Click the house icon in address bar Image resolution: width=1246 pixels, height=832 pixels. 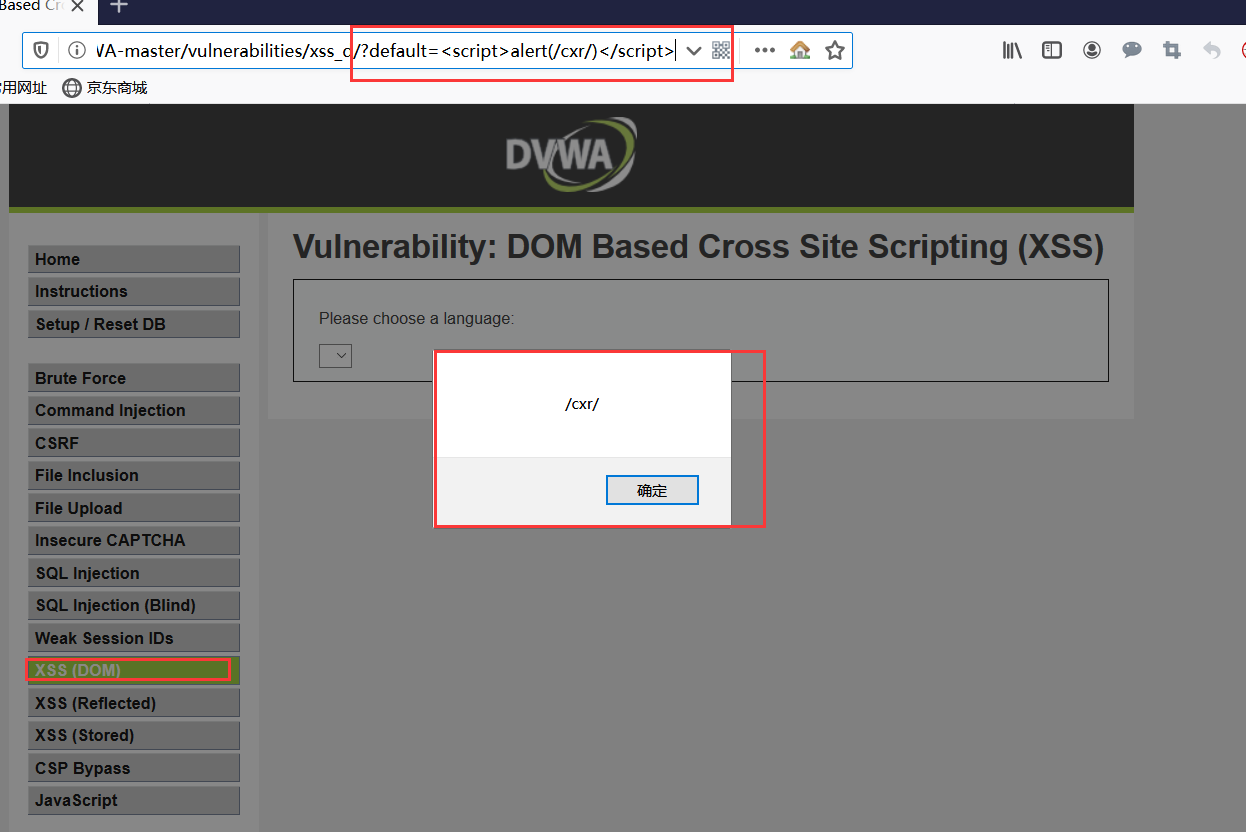pyautogui.click(x=800, y=50)
